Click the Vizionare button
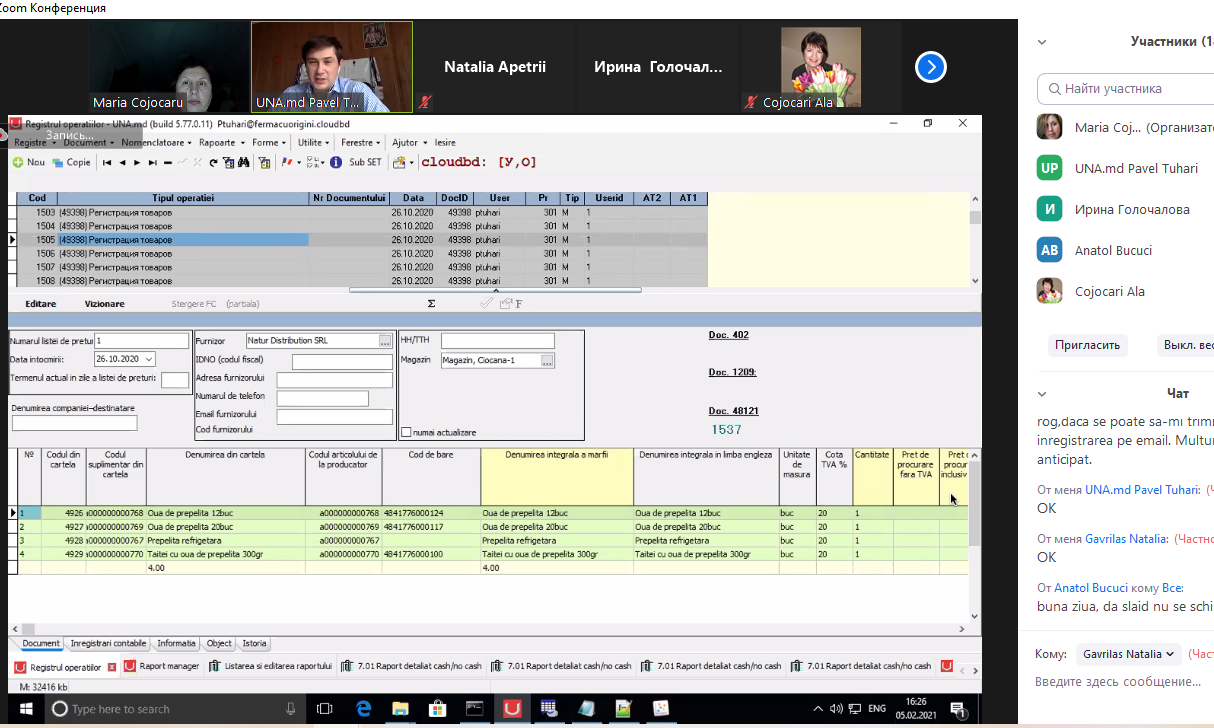 [x=105, y=304]
